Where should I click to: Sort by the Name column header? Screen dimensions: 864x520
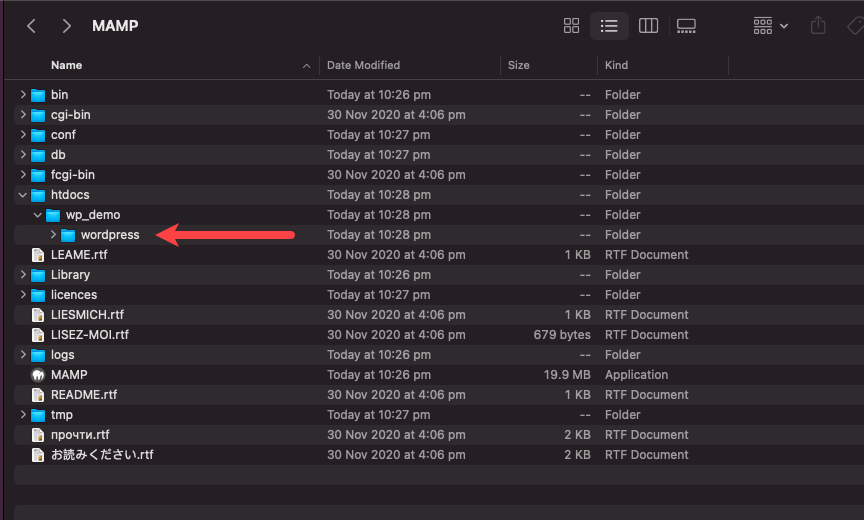67,65
